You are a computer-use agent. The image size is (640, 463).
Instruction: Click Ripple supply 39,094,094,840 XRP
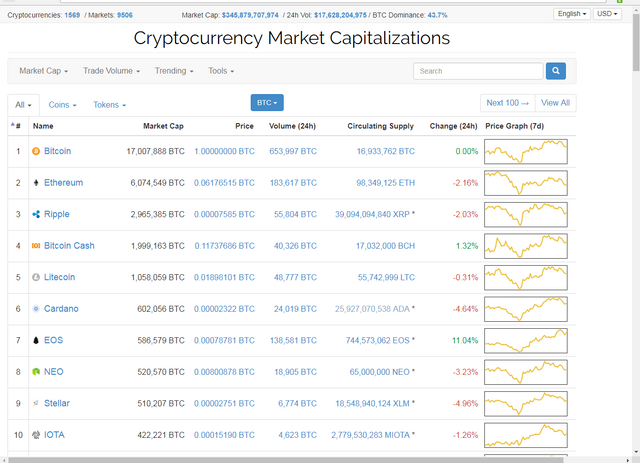(372, 214)
